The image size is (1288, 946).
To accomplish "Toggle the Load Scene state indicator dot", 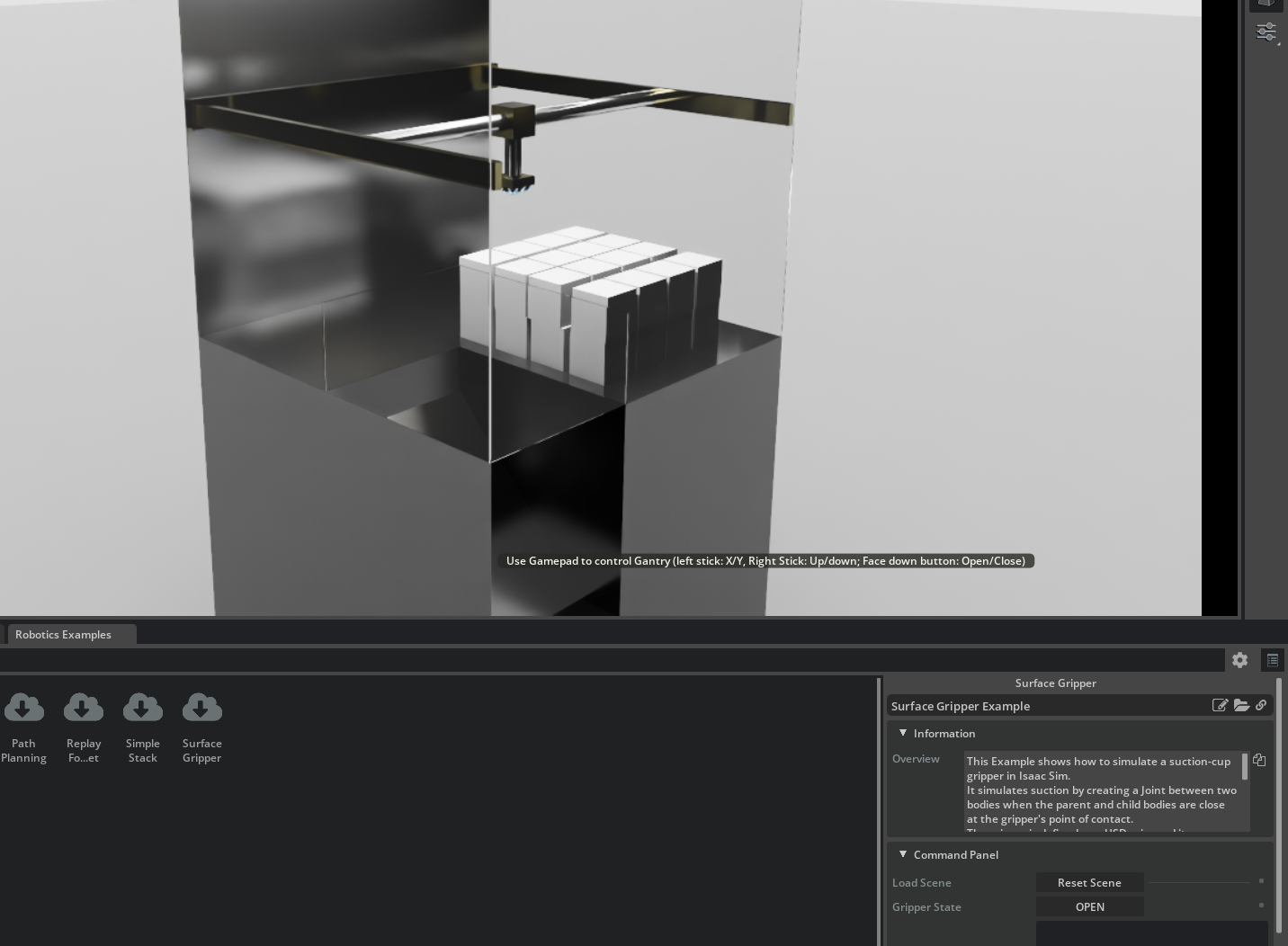I will (x=1262, y=881).
